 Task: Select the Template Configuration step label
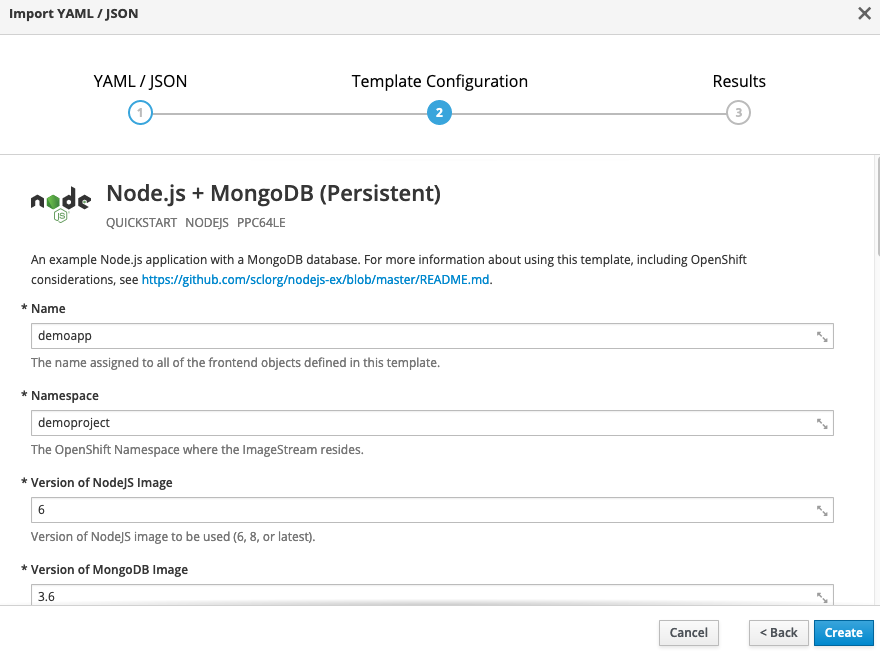click(x=439, y=81)
